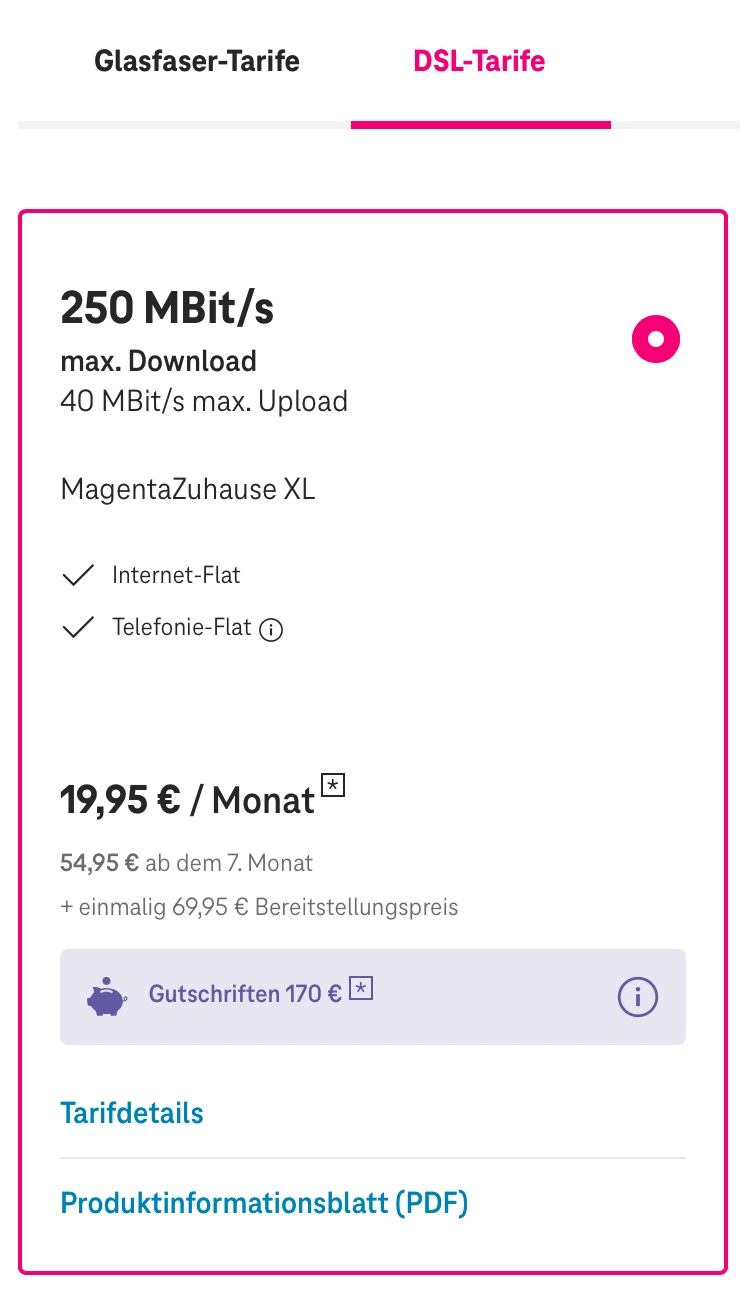Click the 19,95 € / Monat price

pyautogui.click(x=188, y=800)
